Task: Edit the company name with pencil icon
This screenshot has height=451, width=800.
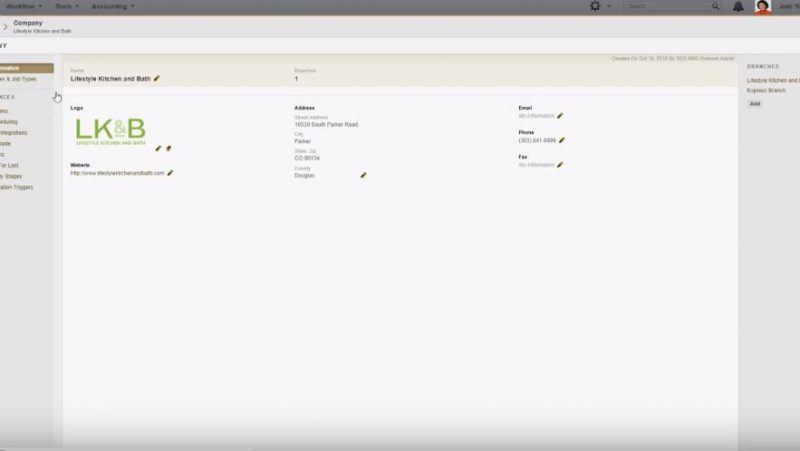Action: 157,78
